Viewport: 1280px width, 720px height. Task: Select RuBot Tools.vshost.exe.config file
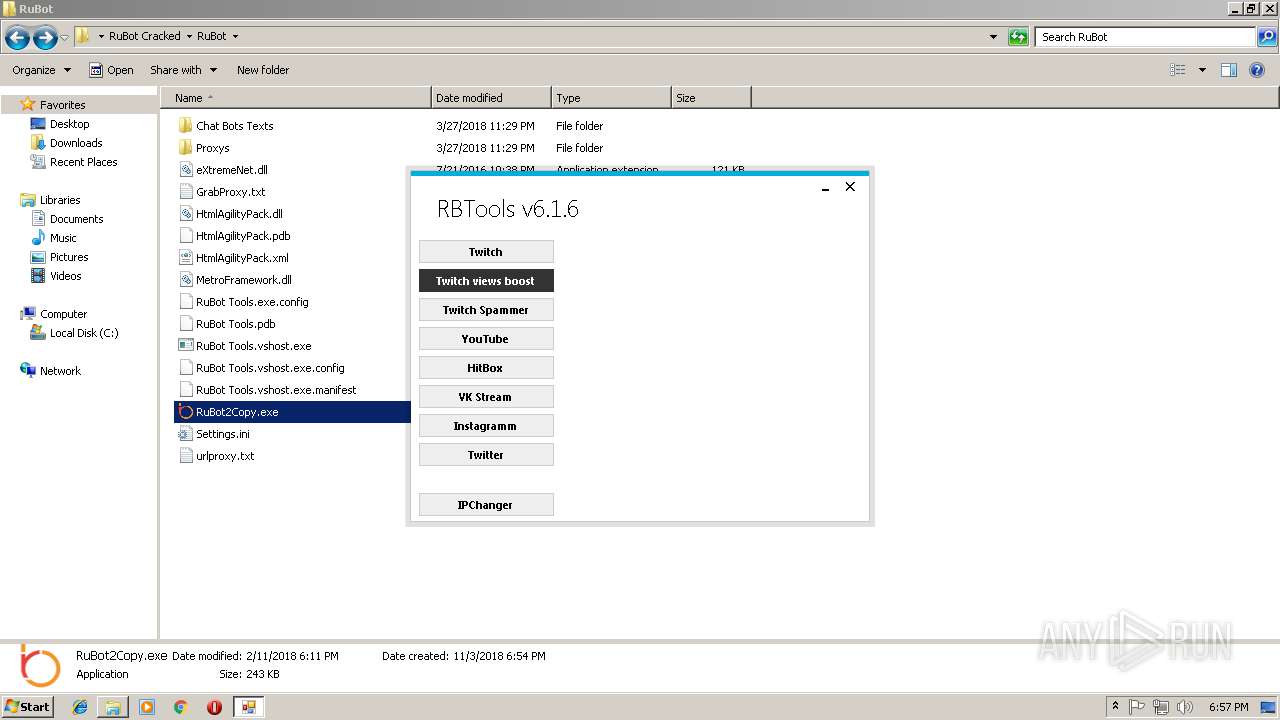tap(270, 368)
